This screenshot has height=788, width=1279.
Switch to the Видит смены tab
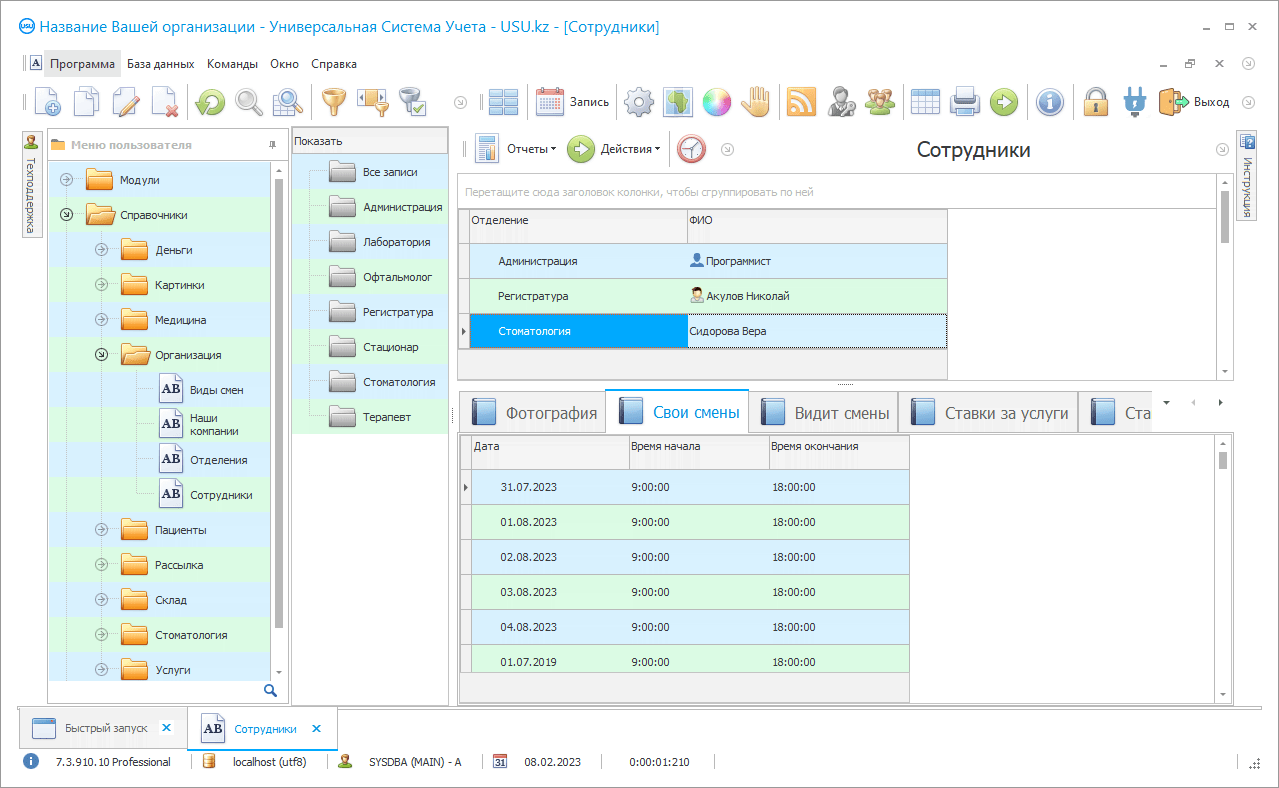coord(824,413)
